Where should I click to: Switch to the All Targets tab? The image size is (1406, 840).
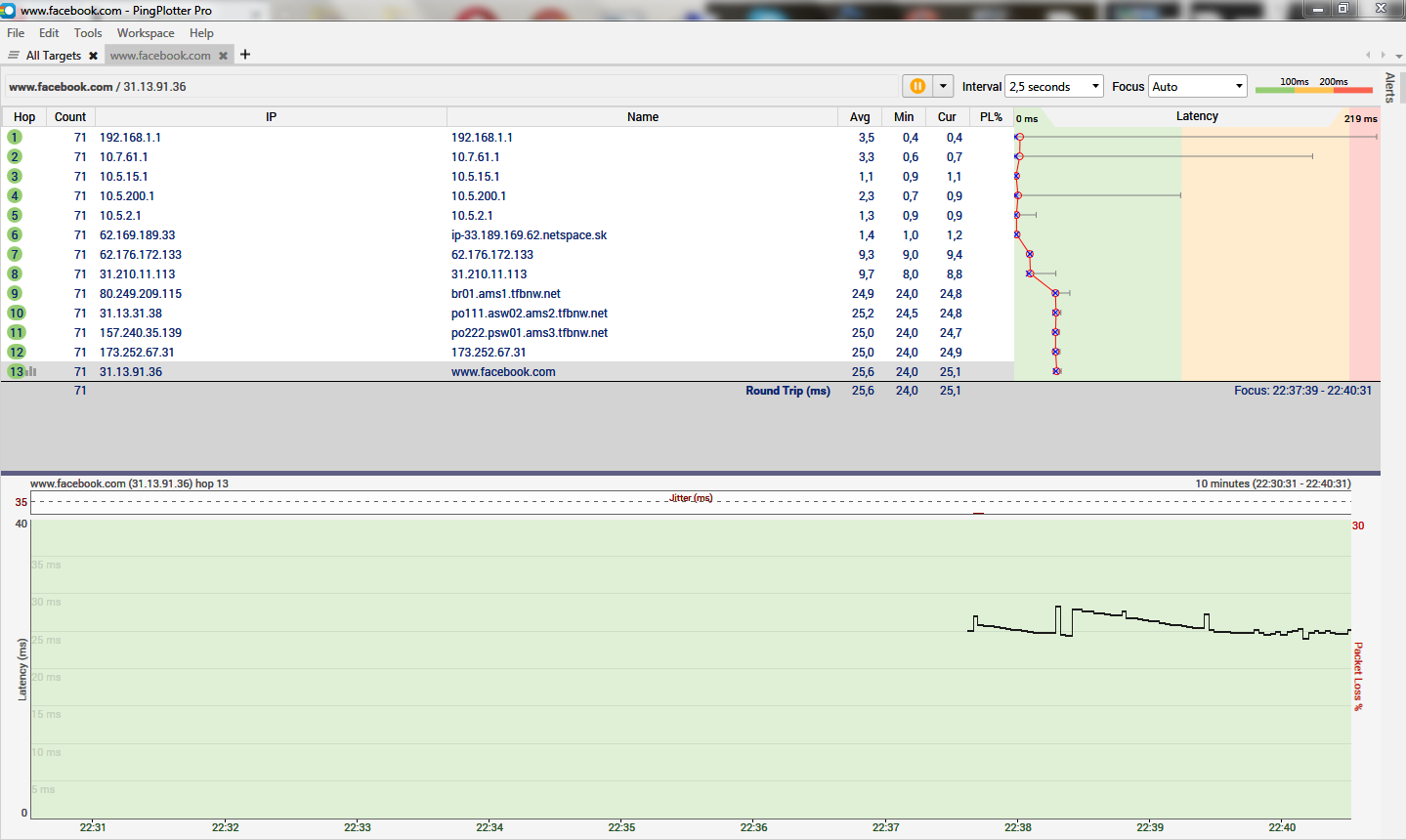53,56
